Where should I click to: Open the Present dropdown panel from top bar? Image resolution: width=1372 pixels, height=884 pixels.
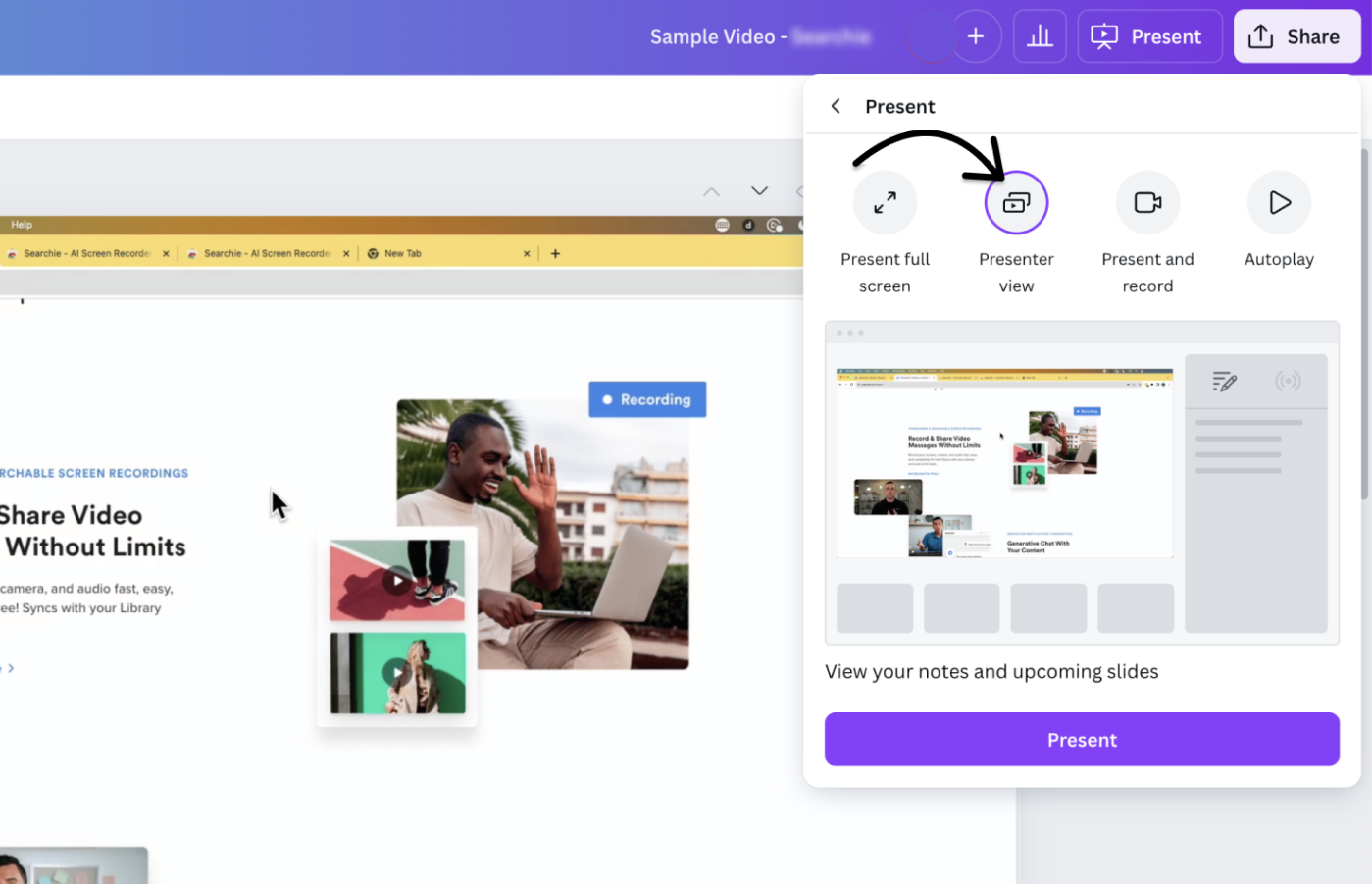[1149, 36]
